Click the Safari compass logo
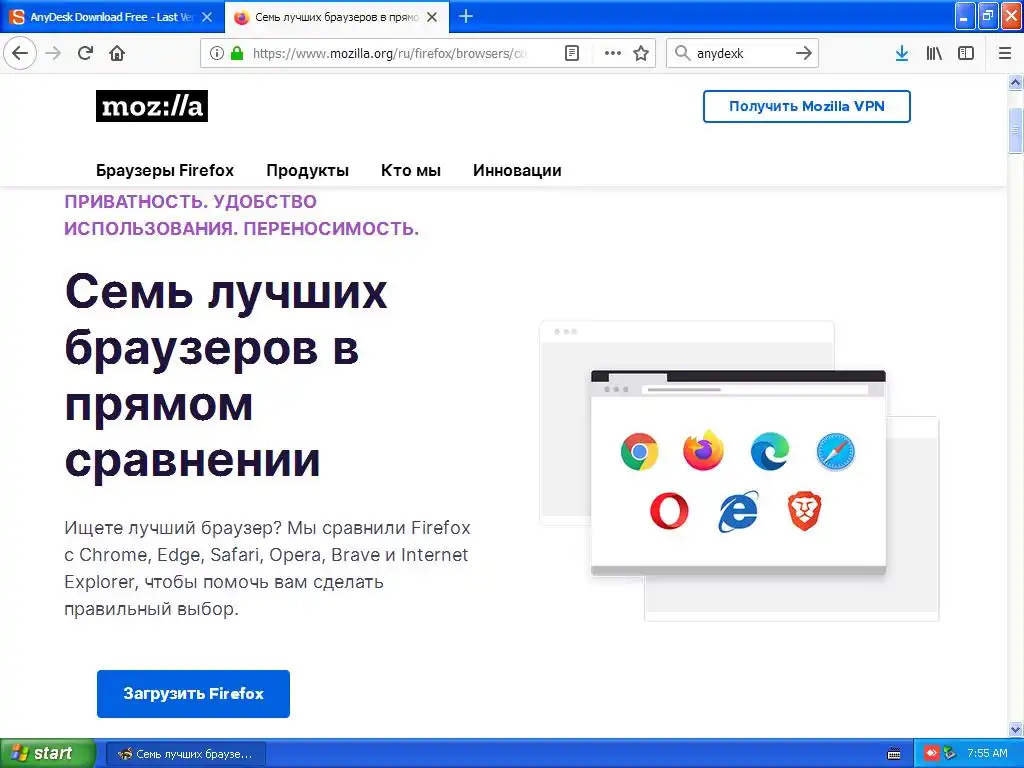Screen dimensions: 1024x768 click(x=835, y=451)
